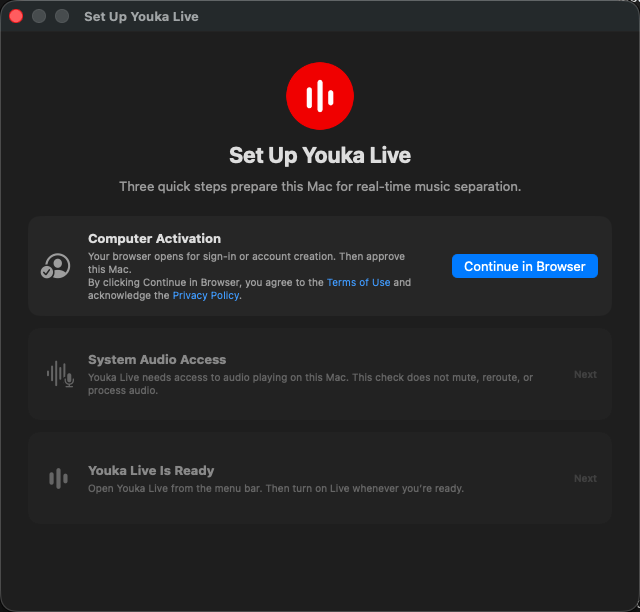Select the System Audio Access heading
Image resolution: width=640 pixels, height=612 pixels.
tap(157, 360)
